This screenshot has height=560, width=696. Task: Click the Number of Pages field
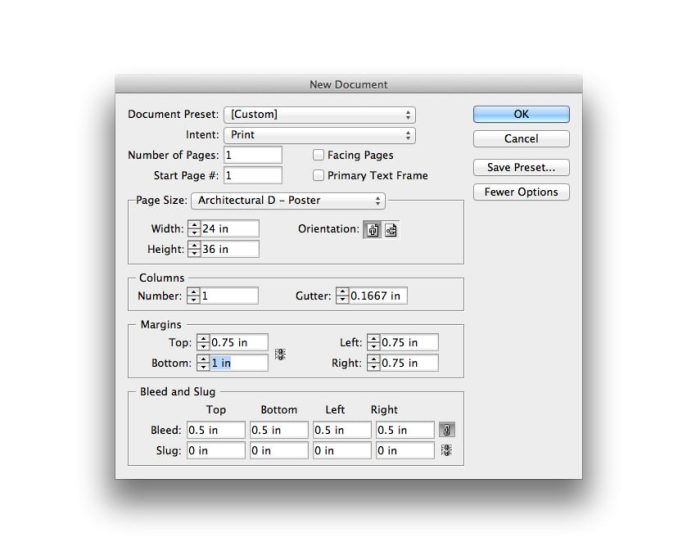tap(253, 155)
